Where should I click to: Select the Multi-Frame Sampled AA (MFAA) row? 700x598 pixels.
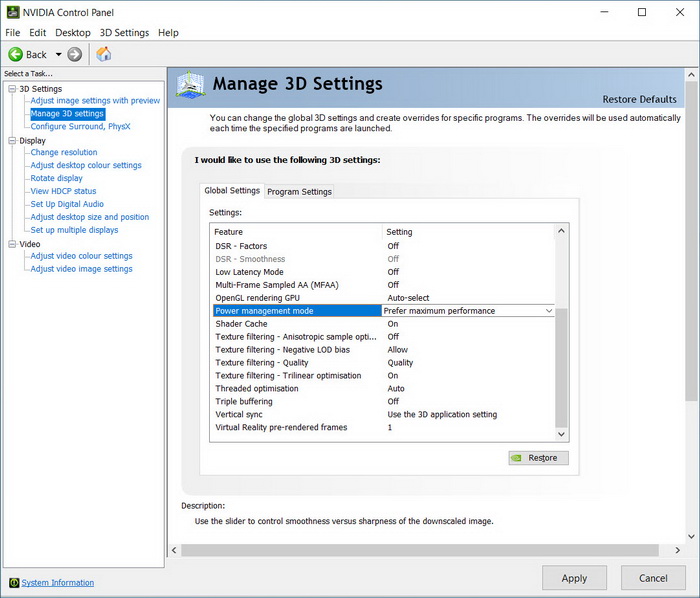point(383,285)
